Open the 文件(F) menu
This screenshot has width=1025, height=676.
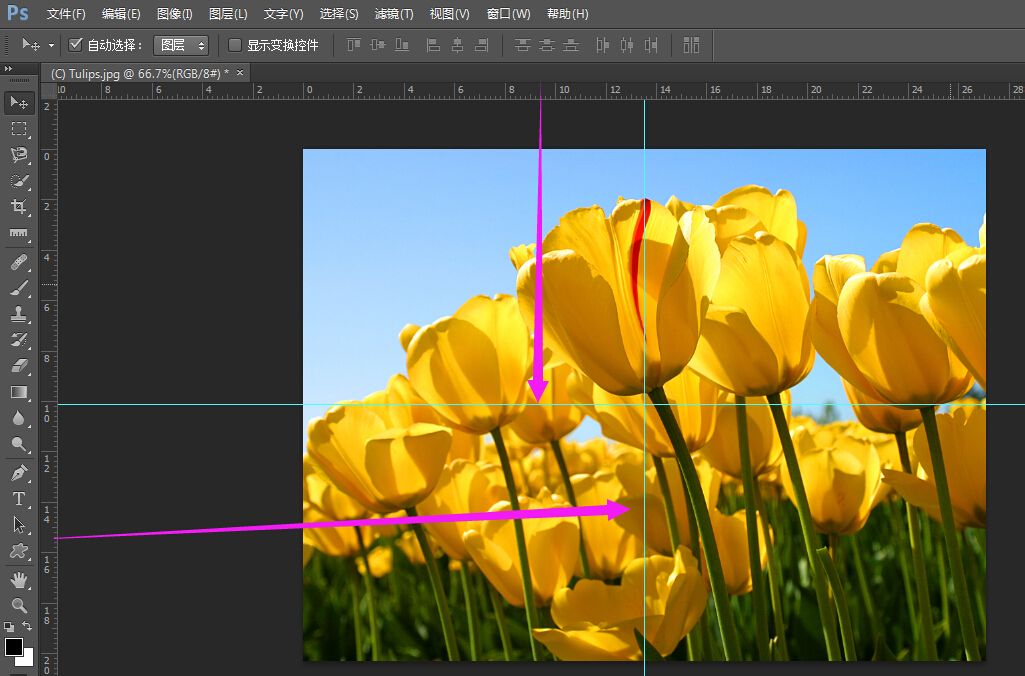[x=66, y=14]
